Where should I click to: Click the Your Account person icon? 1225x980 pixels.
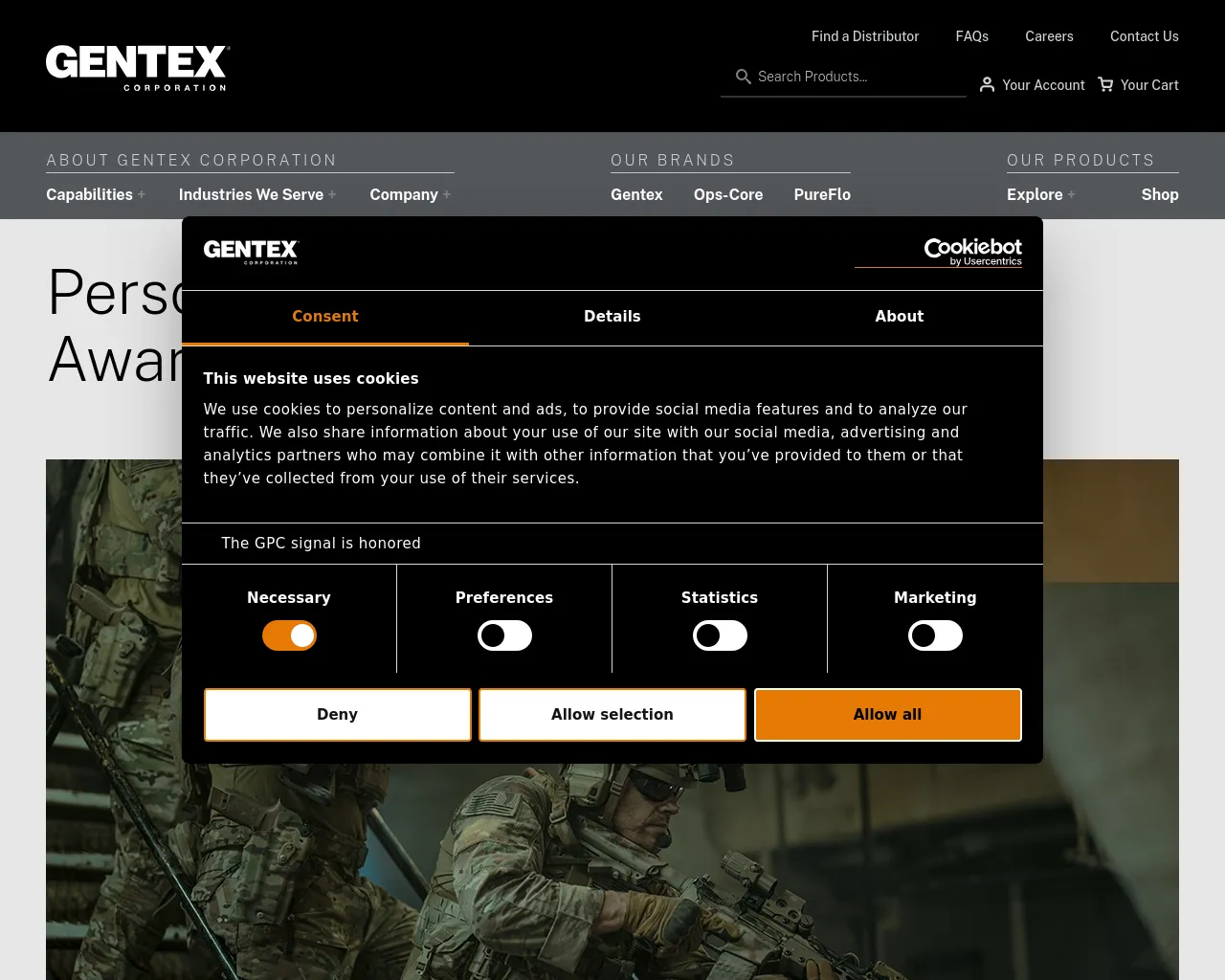point(987,85)
